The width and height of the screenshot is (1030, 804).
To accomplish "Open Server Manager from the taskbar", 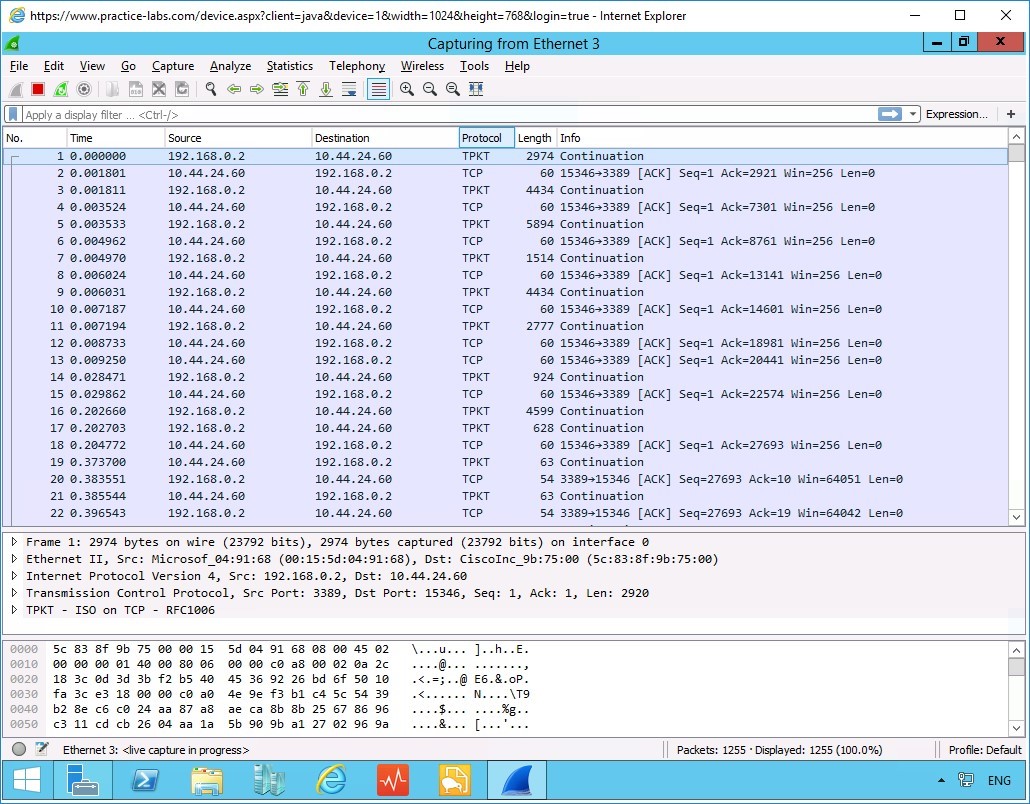I will [83, 780].
